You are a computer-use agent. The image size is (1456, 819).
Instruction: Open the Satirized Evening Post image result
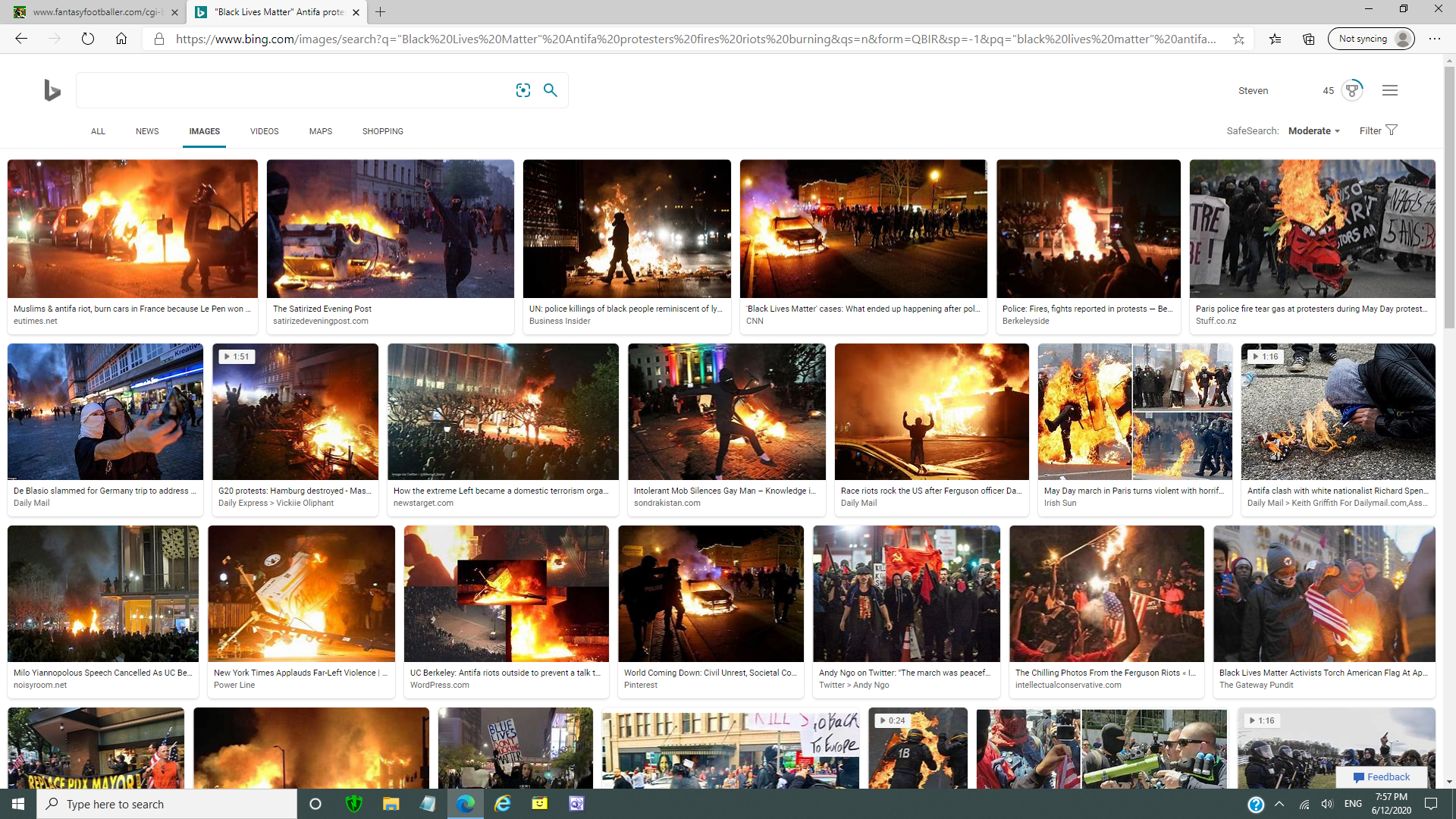pyautogui.click(x=390, y=228)
